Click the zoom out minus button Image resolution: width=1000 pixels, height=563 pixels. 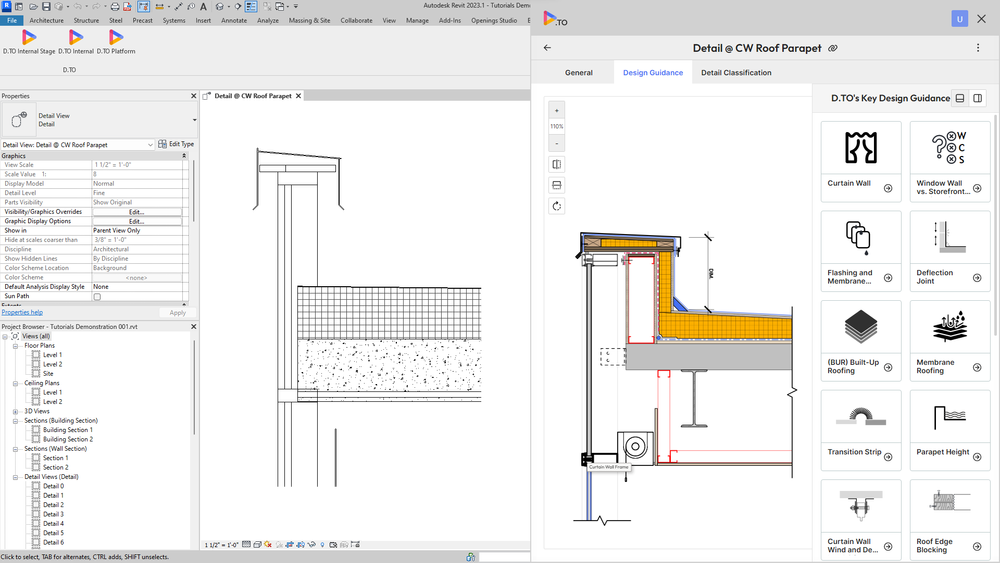tap(557, 144)
